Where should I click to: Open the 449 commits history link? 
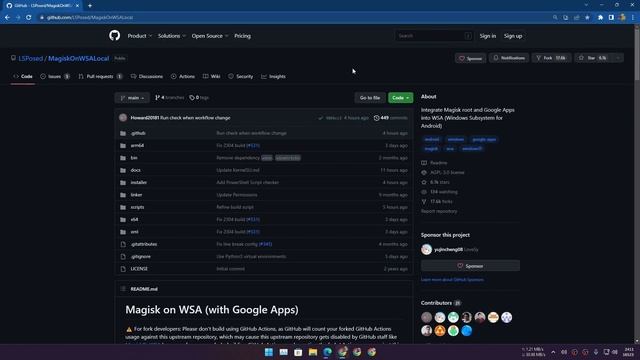tap(390, 118)
